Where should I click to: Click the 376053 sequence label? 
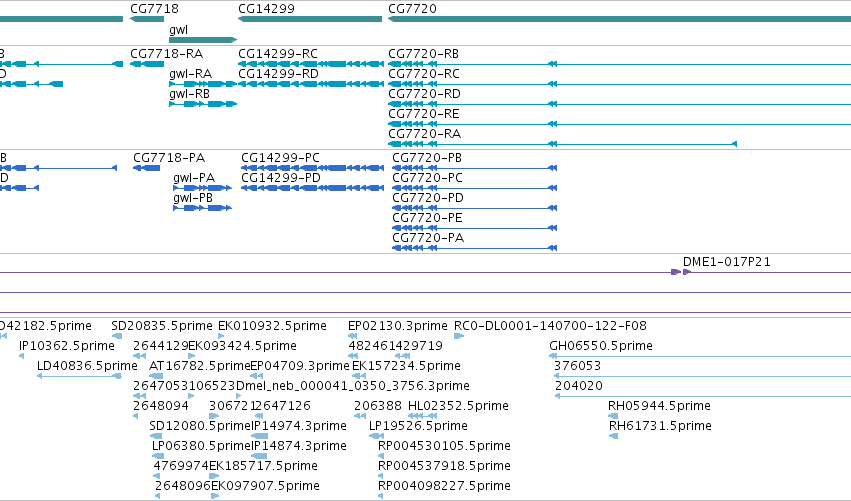pos(577,366)
